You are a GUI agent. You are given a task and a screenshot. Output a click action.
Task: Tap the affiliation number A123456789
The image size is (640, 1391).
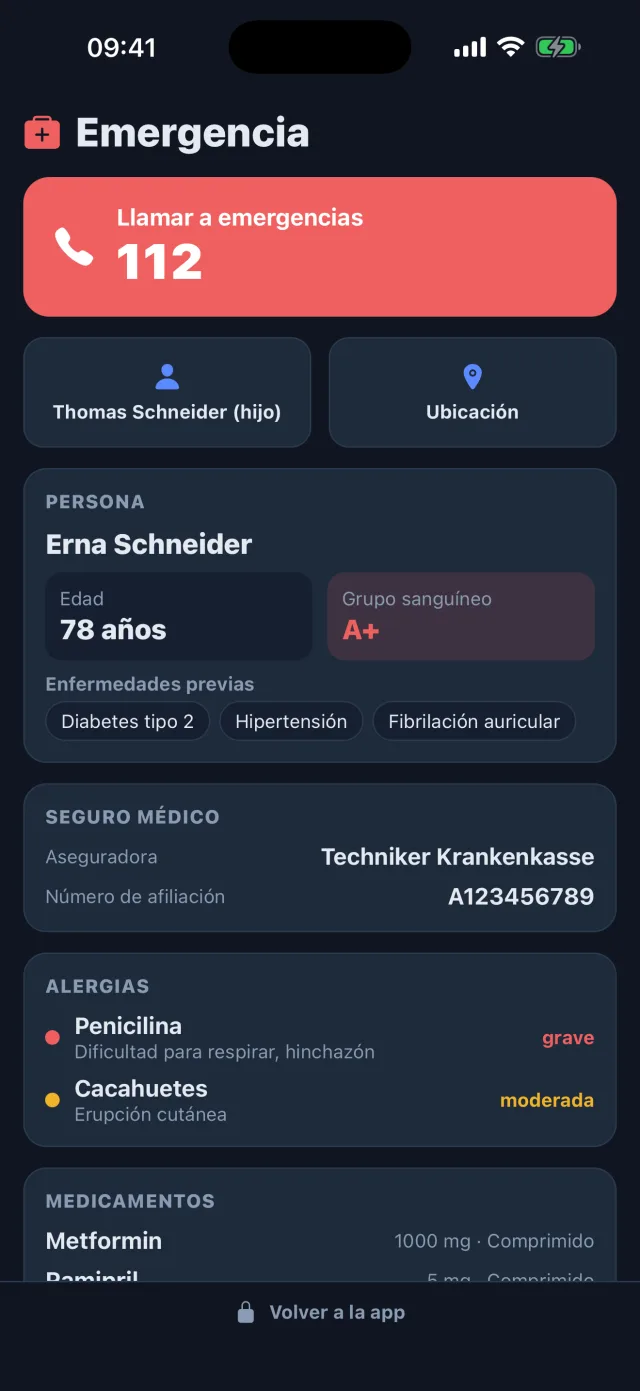click(x=521, y=897)
